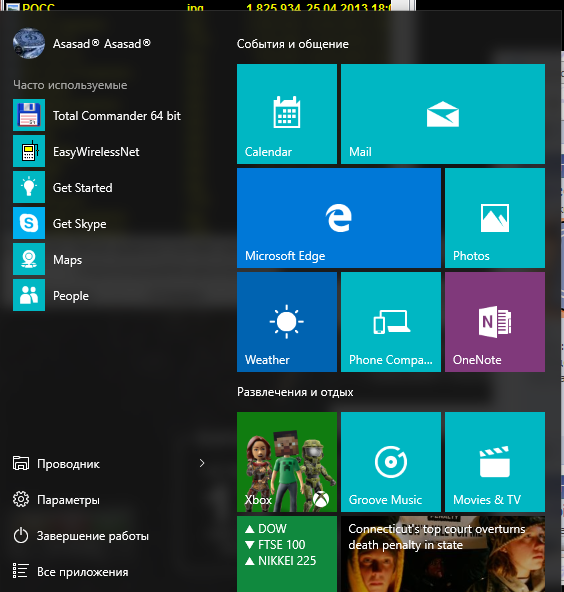Open the Movies & TV tile
This screenshot has width=564, height=592.
click(495, 462)
